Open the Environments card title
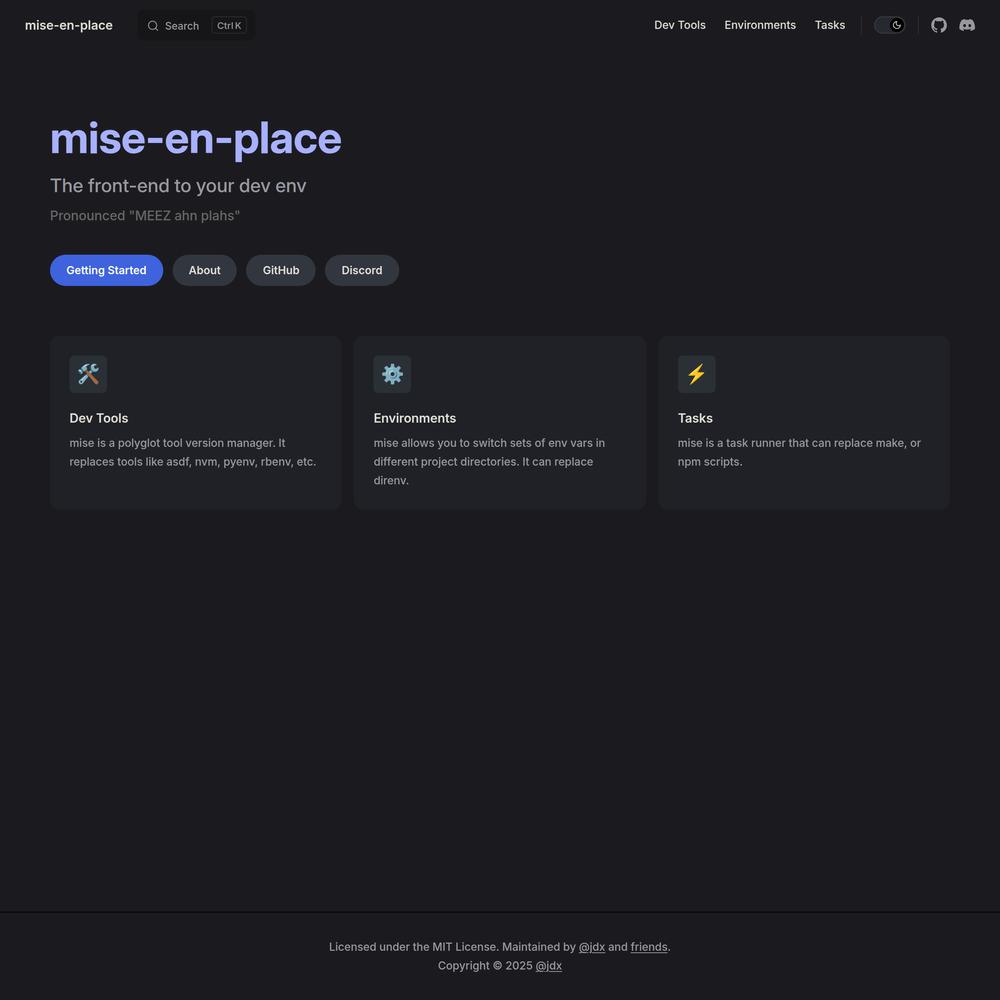The image size is (1000, 1000). tap(414, 418)
